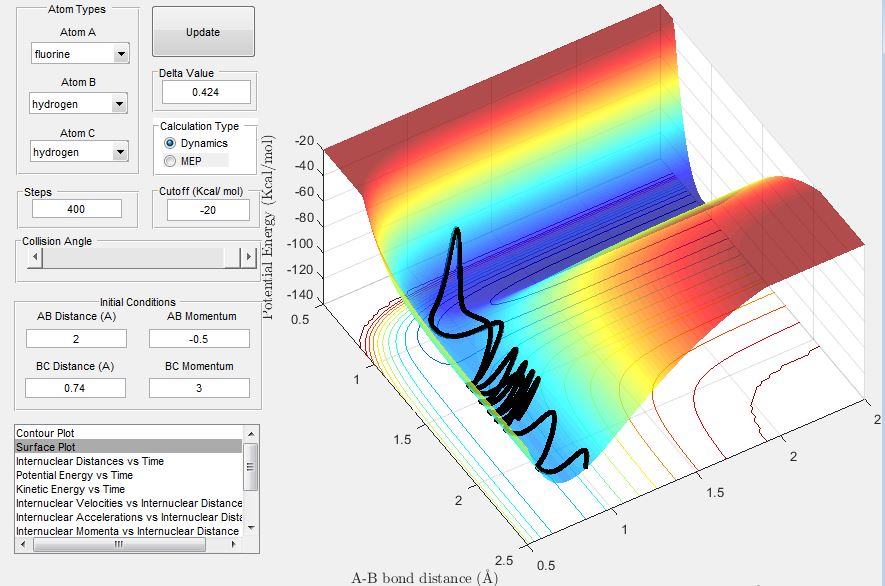This screenshot has height=586, width=885.
Task: Click the plot list scroll-up arrow
Action: [x=251, y=434]
